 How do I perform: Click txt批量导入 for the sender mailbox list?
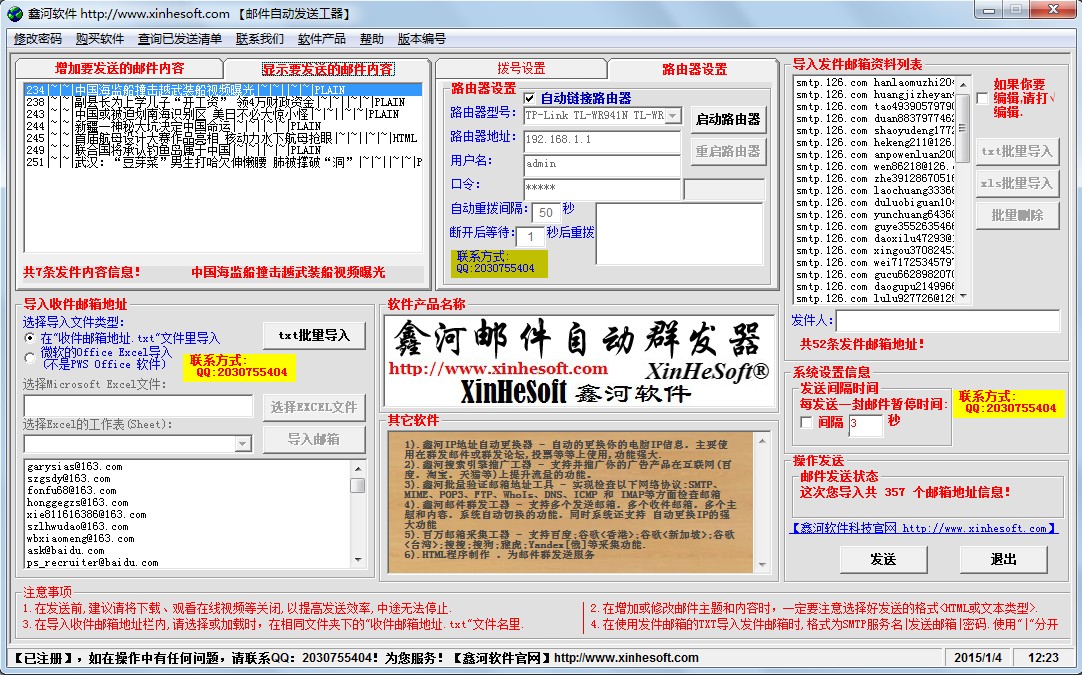1016,151
